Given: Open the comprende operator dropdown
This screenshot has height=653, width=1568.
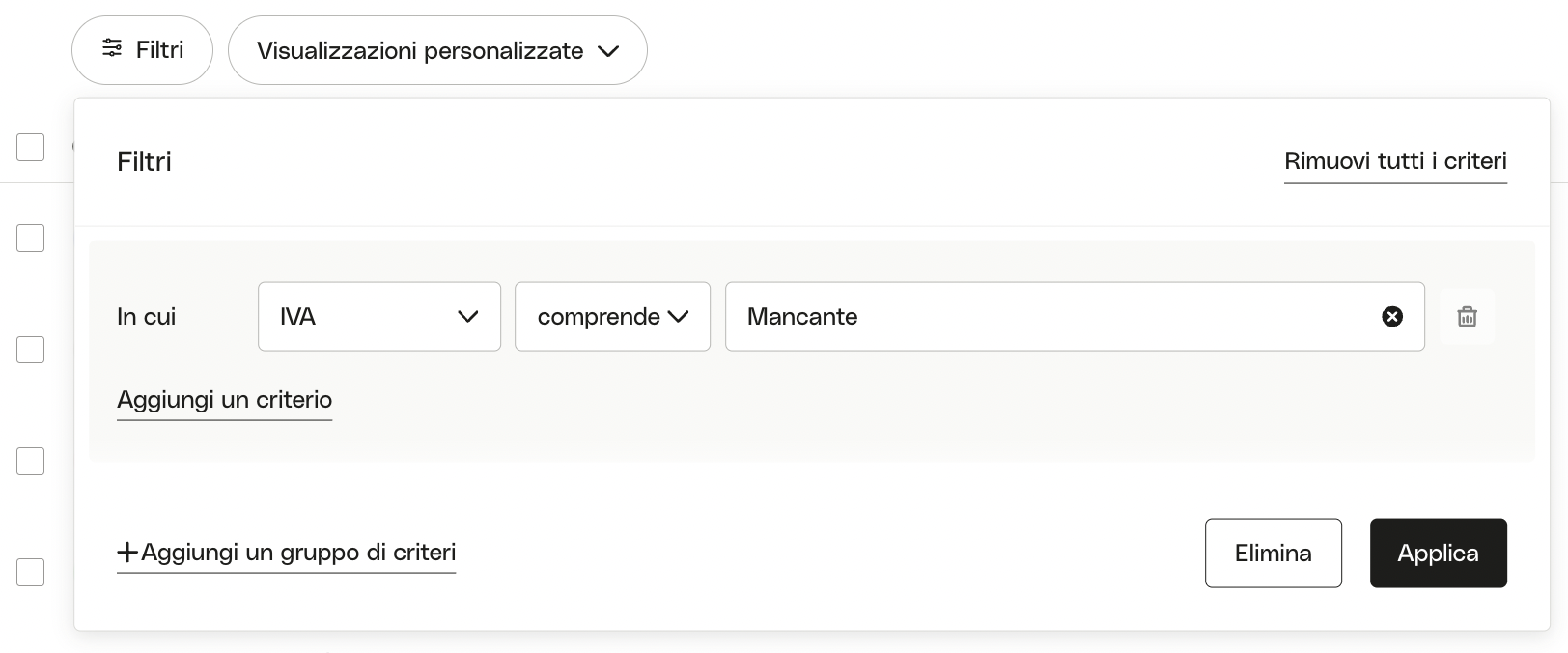Looking at the screenshot, I should click(x=612, y=316).
